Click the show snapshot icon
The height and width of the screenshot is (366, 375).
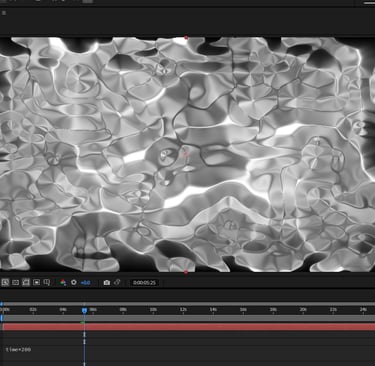coord(117,282)
